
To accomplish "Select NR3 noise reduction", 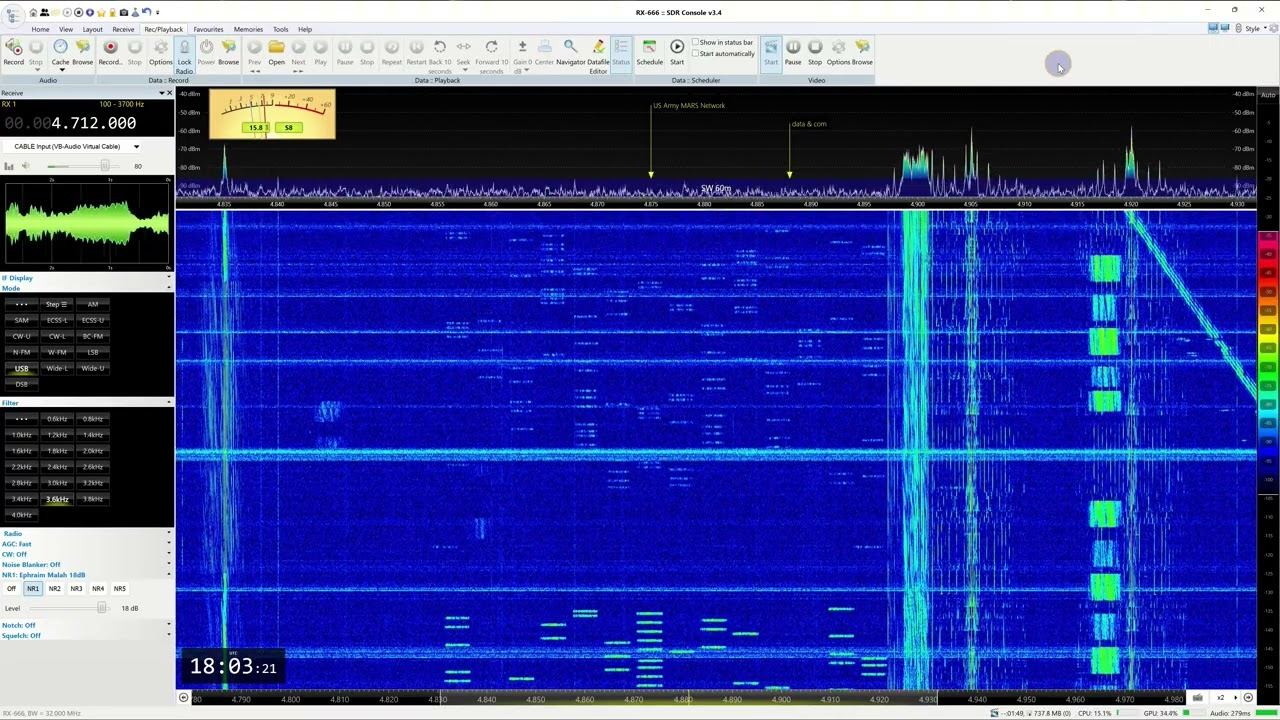I will coord(76,589).
